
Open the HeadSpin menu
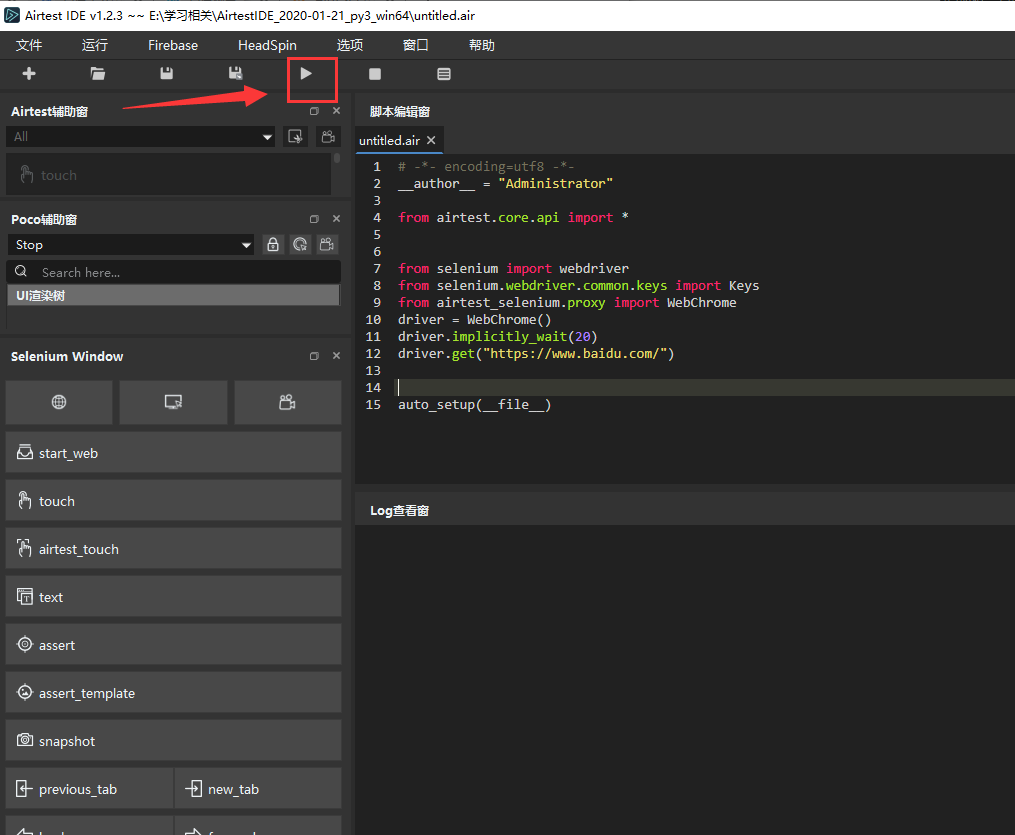(267, 45)
